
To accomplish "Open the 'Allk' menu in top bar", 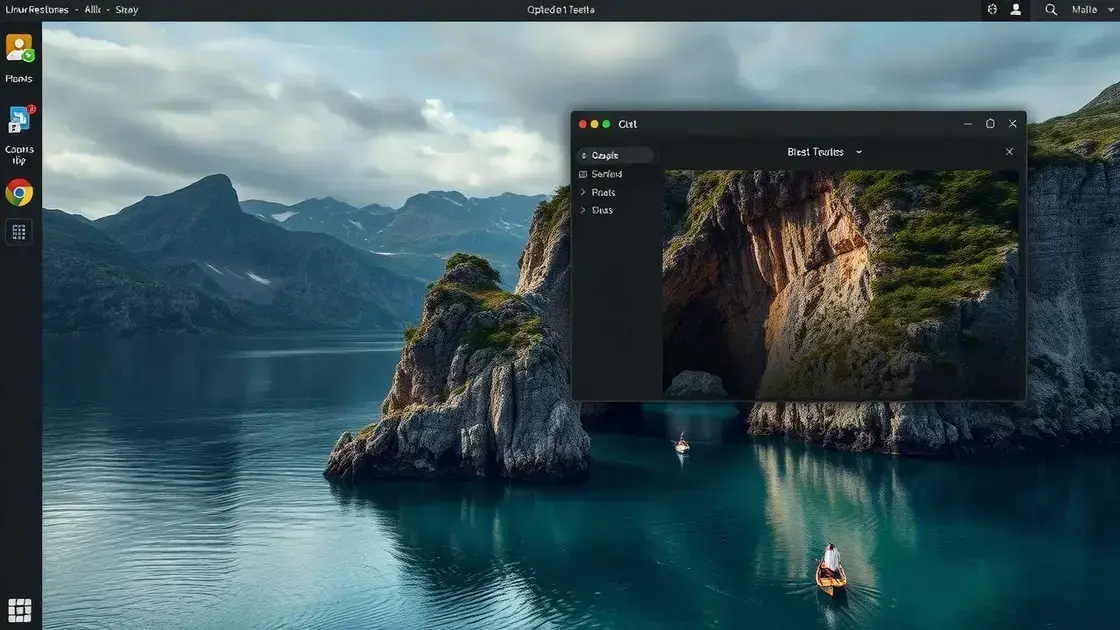I will pos(93,10).
